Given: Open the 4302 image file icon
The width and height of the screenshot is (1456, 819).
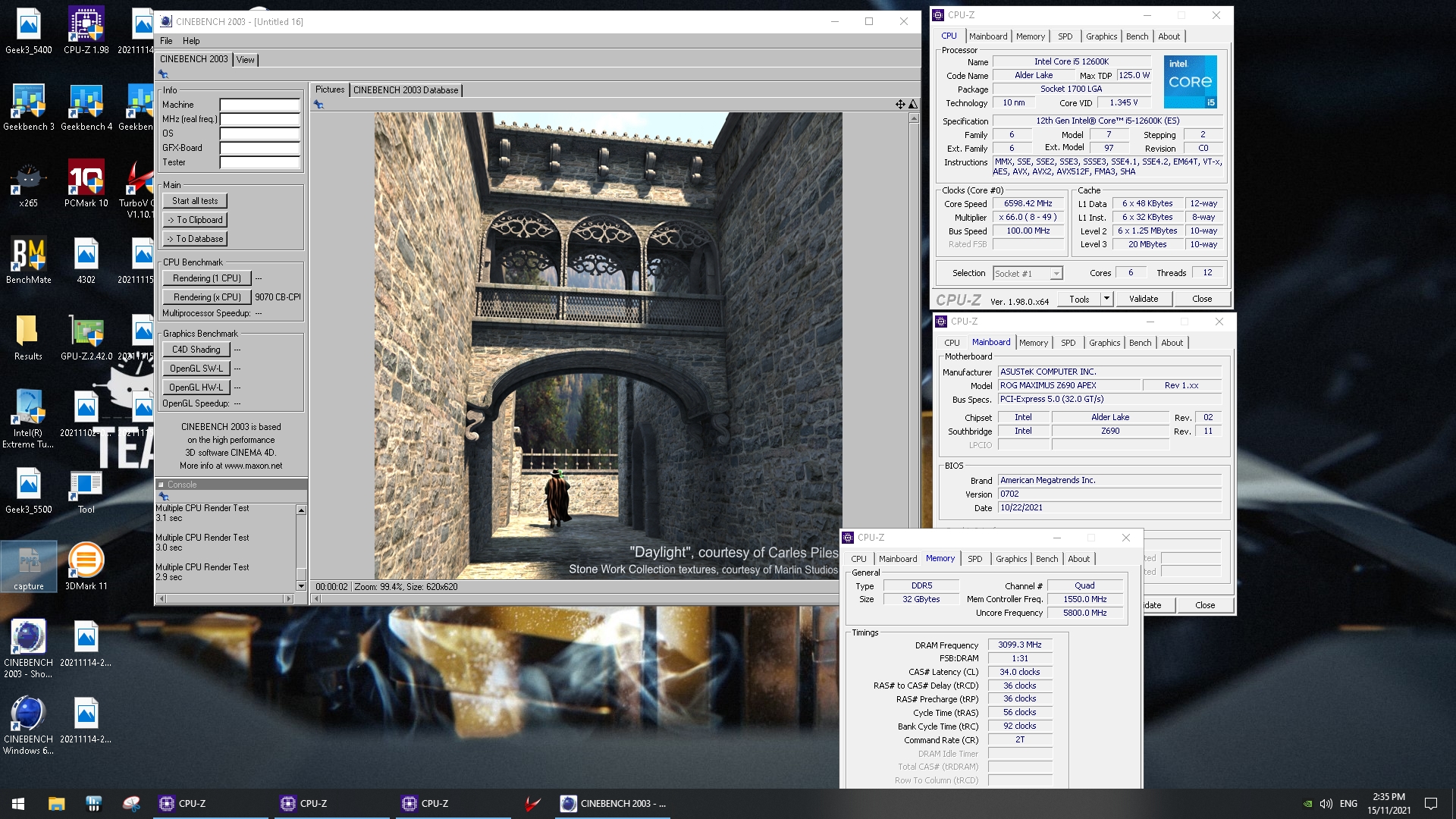Looking at the screenshot, I should pos(86,261).
